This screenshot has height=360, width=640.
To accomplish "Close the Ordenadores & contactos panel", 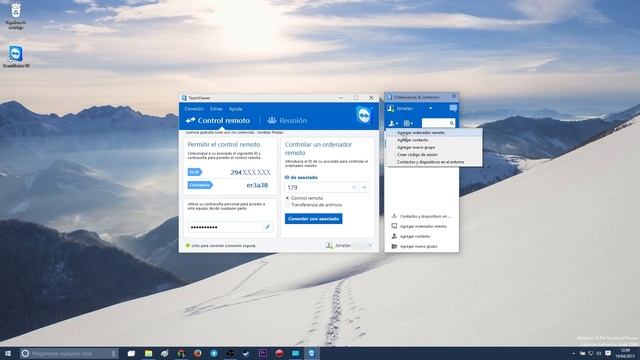I will point(453,97).
